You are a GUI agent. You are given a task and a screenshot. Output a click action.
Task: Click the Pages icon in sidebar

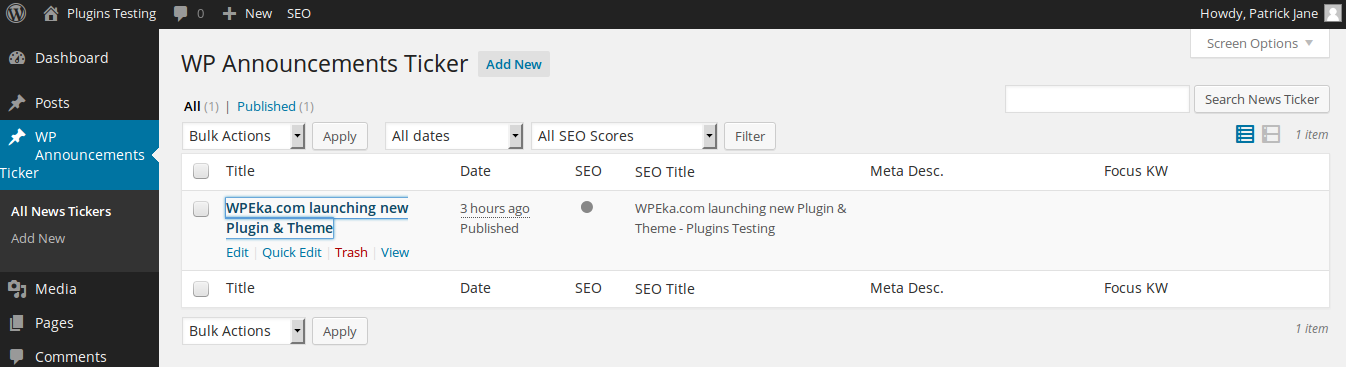17,323
